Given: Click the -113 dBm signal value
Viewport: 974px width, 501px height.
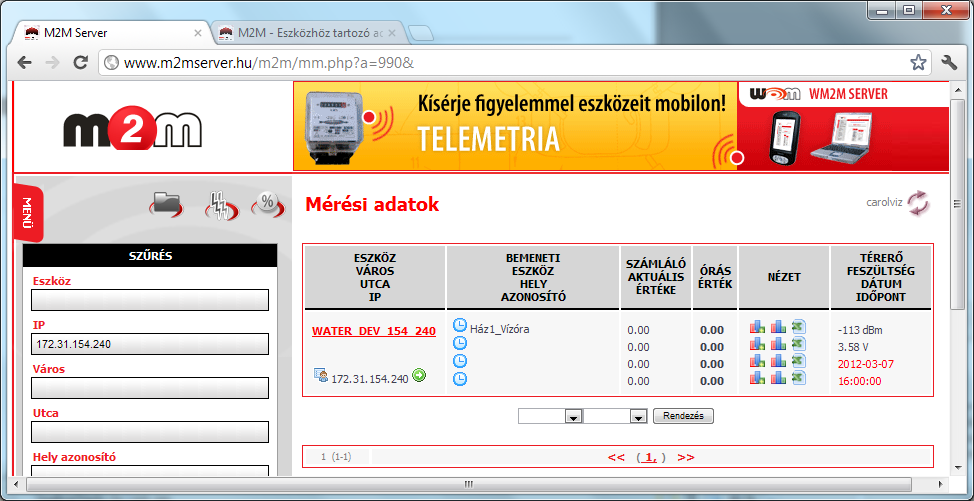Looking at the screenshot, I should pos(860,330).
